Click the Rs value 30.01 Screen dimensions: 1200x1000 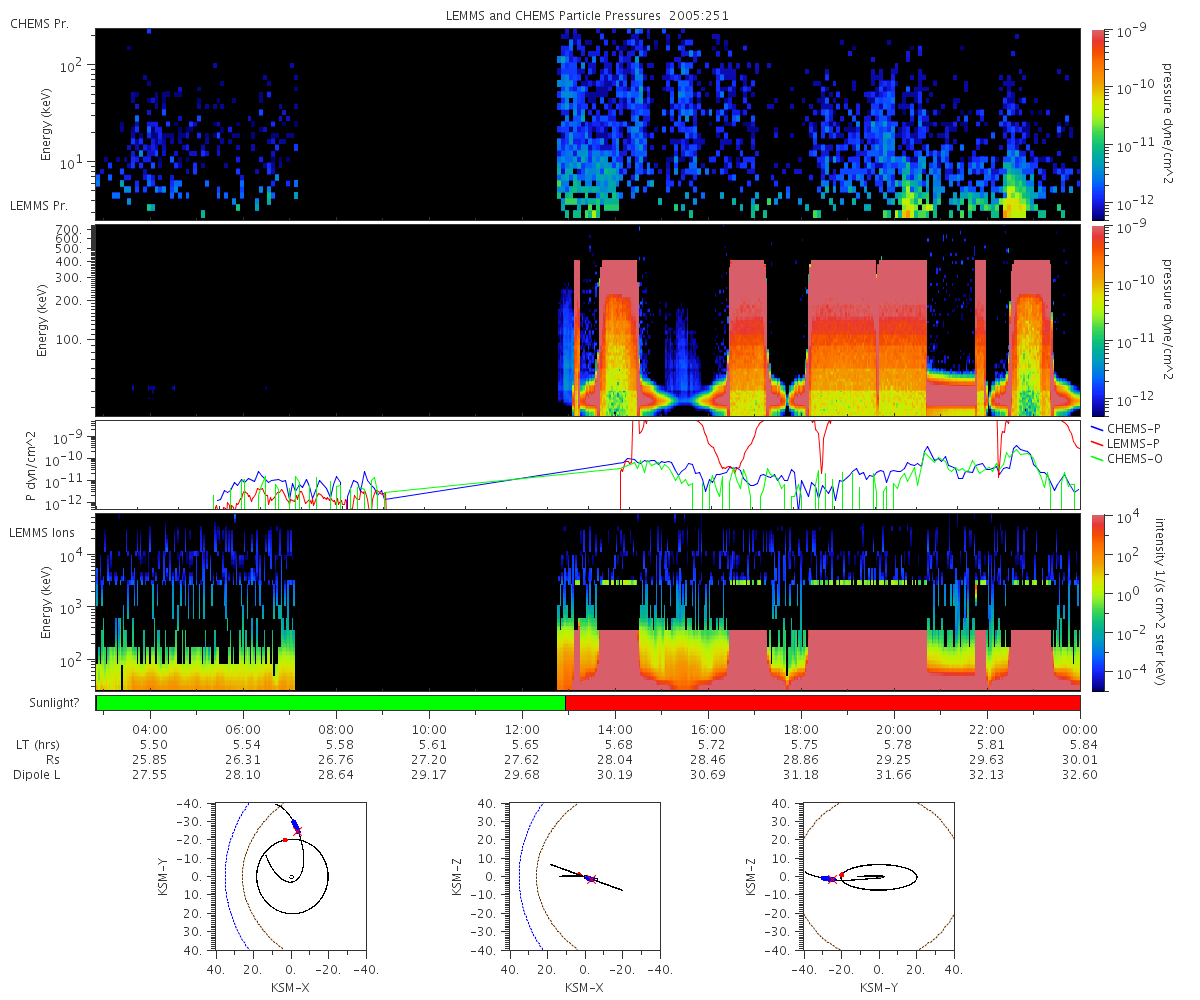coord(1080,760)
